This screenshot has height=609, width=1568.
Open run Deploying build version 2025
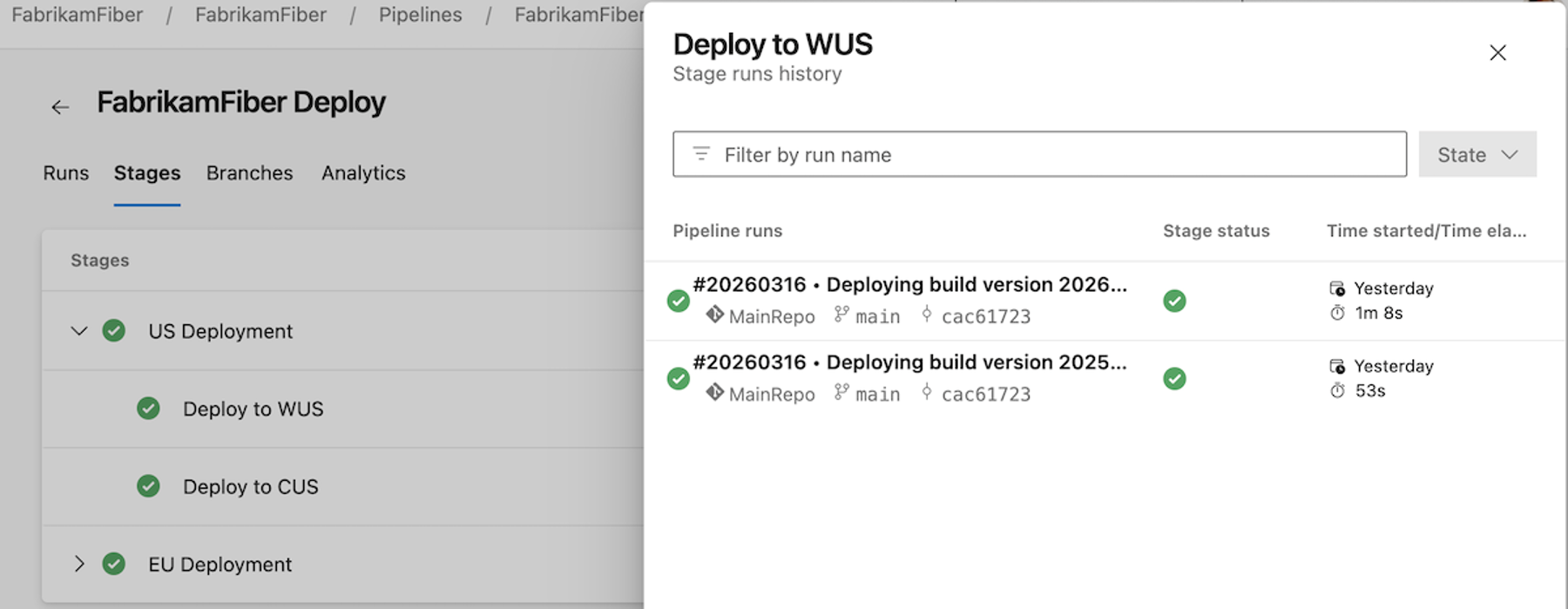click(909, 362)
